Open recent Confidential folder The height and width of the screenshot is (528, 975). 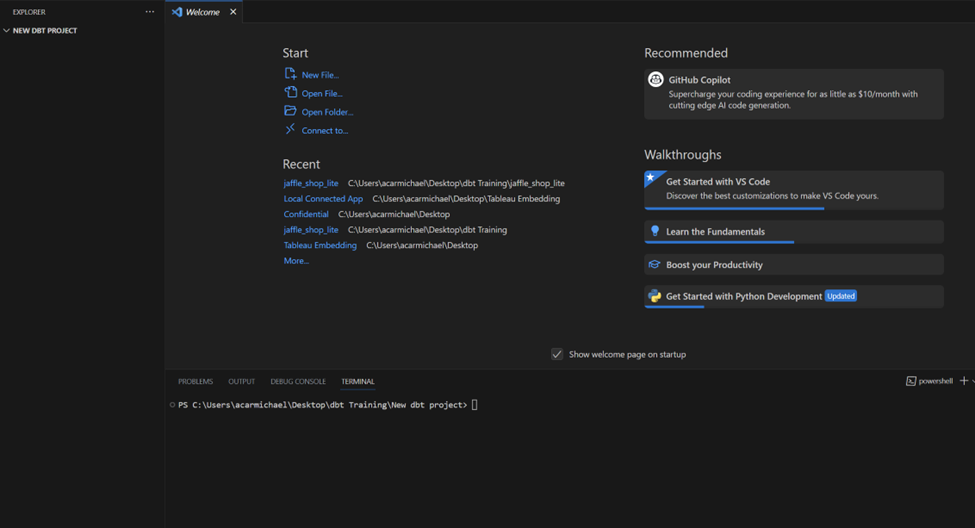tap(306, 214)
